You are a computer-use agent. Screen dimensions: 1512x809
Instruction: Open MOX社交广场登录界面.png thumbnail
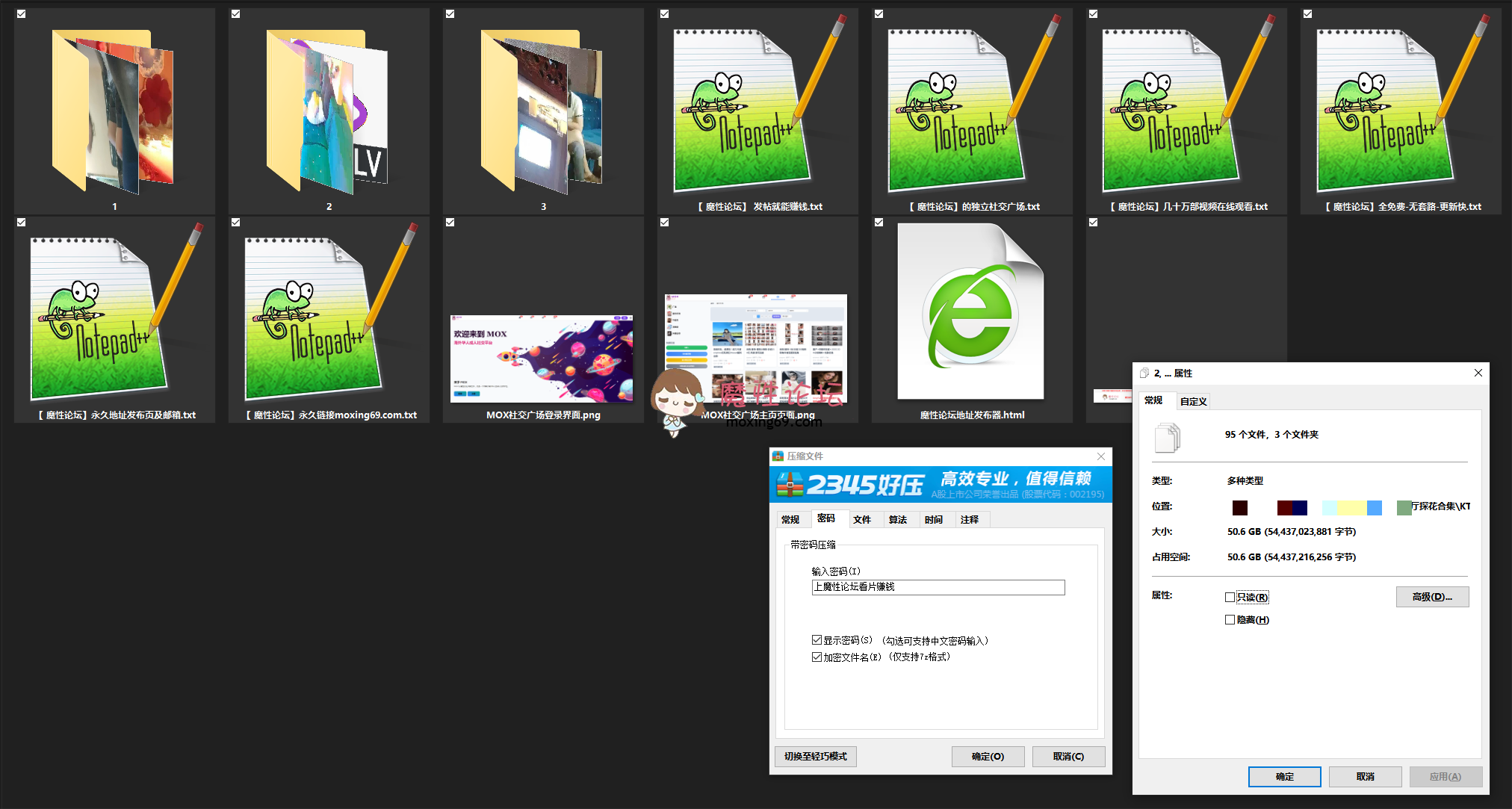[x=542, y=359]
